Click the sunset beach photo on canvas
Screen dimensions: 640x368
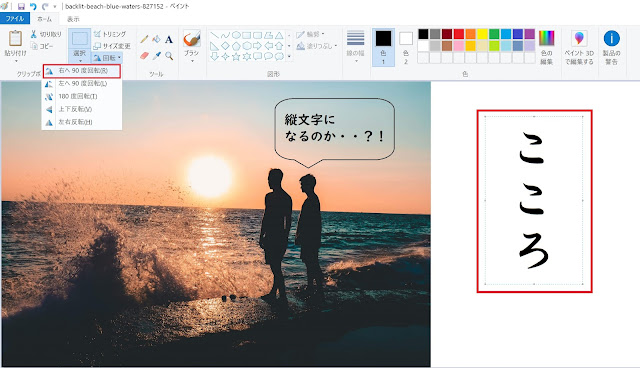(216, 224)
